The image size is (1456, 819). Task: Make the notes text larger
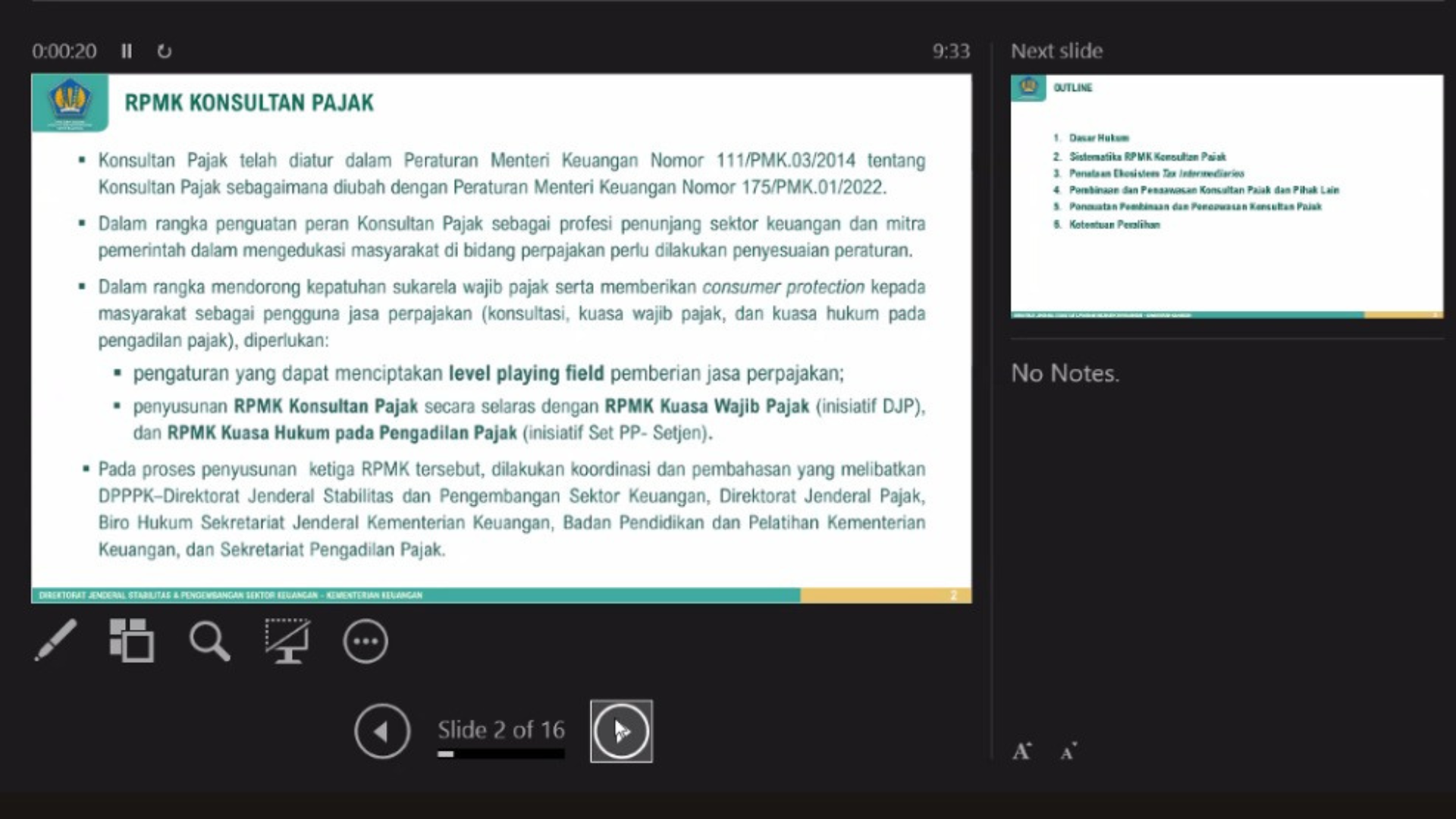(x=1021, y=752)
